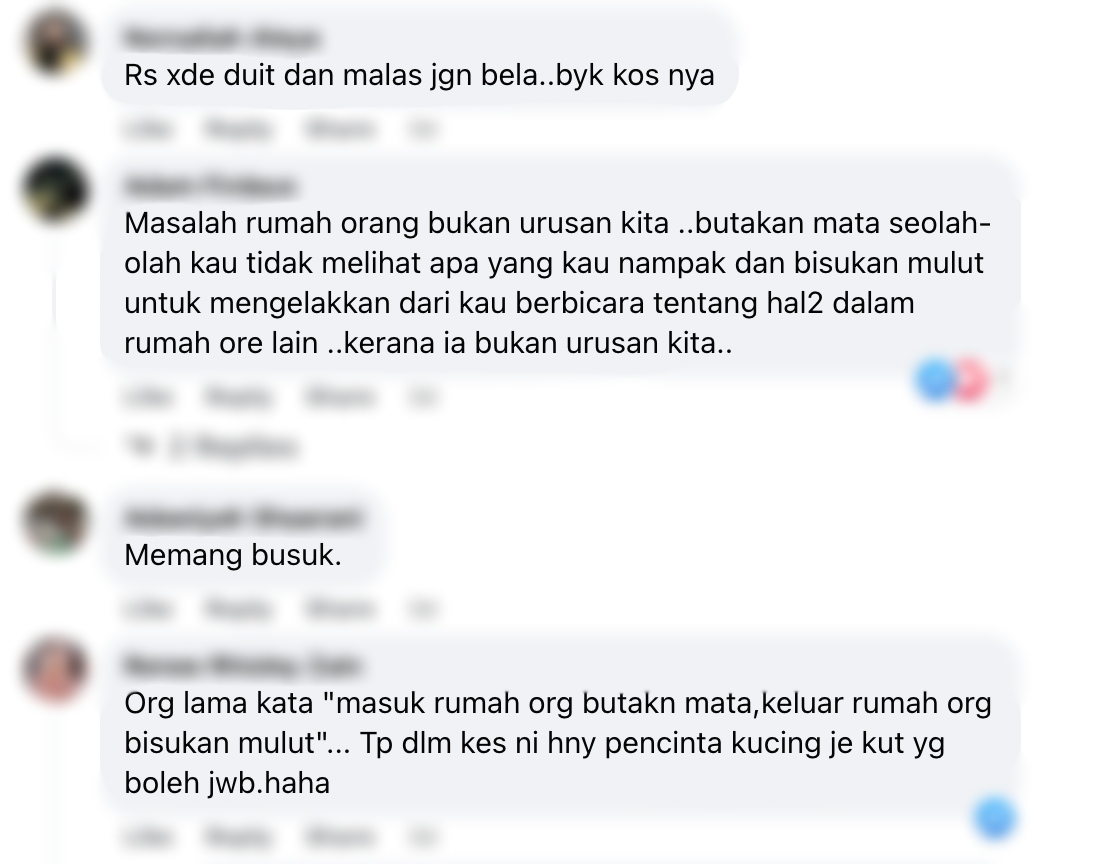The width and height of the screenshot is (1102, 864).
Task: Like the "Org lama kata" comment
Action: [x=148, y=837]
